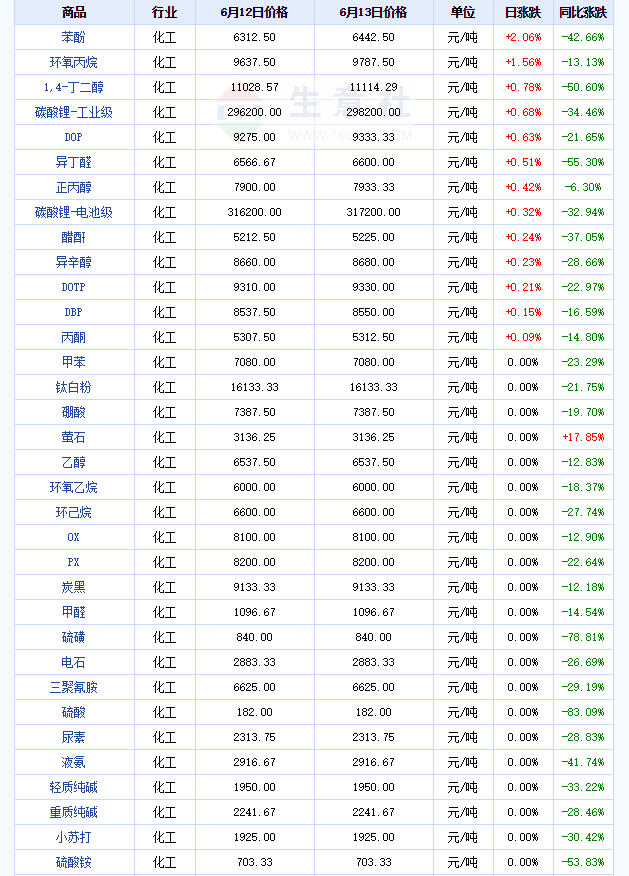Open the 液氨 commodity link
Screen dimensions: 629x876
73,763
